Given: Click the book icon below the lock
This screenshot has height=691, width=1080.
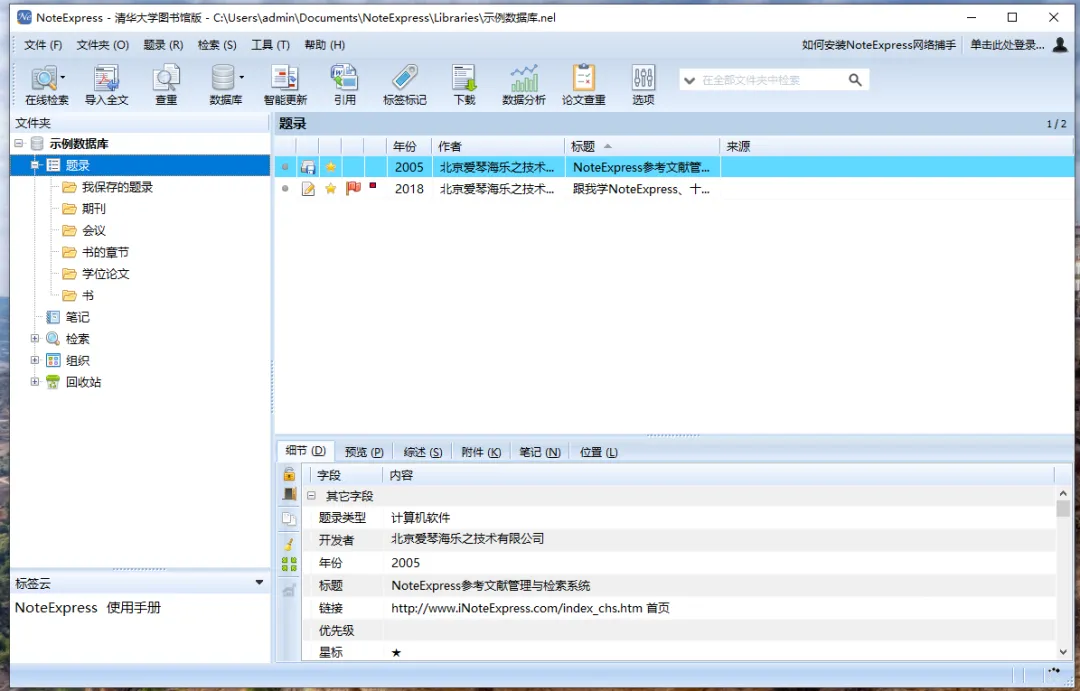Looking at the screenshot, I should 289,494.
